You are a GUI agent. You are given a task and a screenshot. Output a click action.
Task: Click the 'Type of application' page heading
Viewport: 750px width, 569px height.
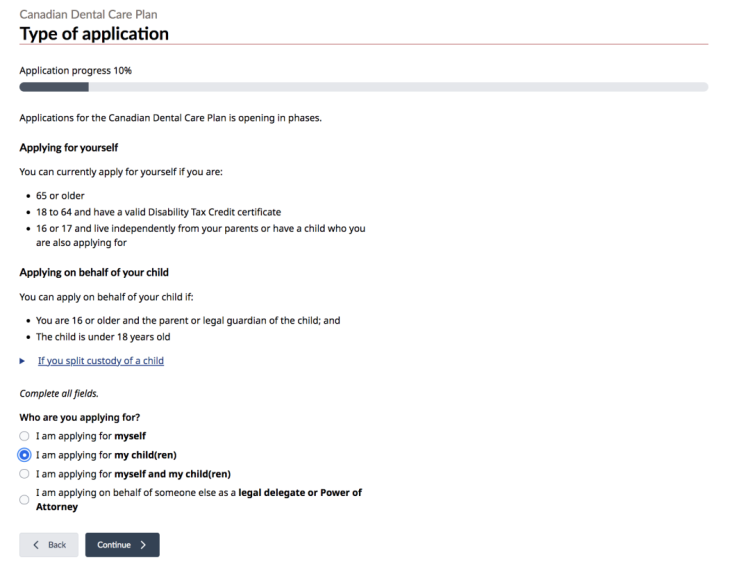(94, 34)
